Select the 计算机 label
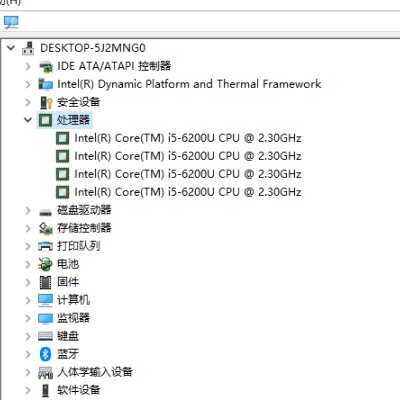 pos(73,300)
